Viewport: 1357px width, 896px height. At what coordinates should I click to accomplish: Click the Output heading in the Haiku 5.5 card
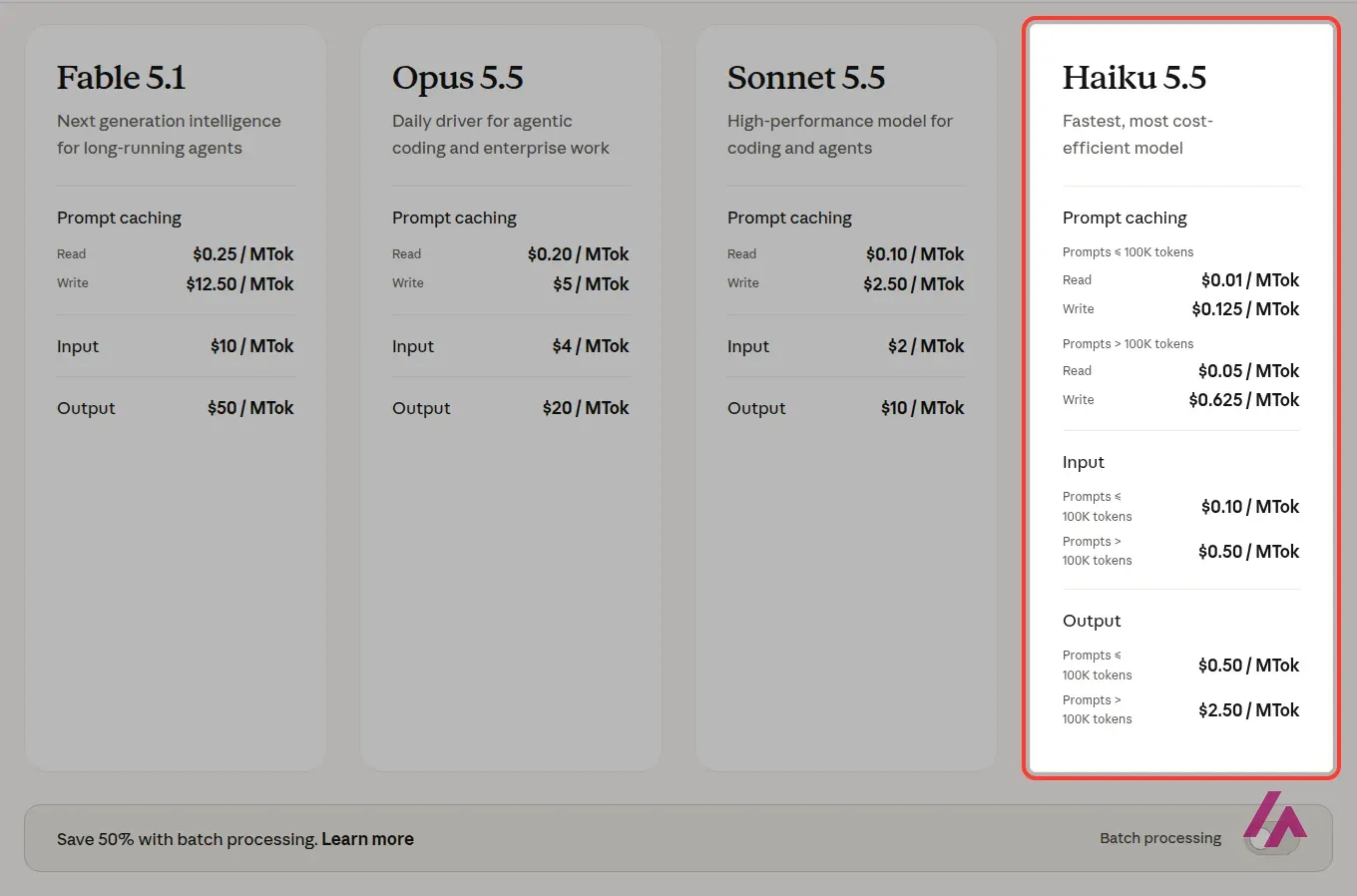(x=1092, y=621)
